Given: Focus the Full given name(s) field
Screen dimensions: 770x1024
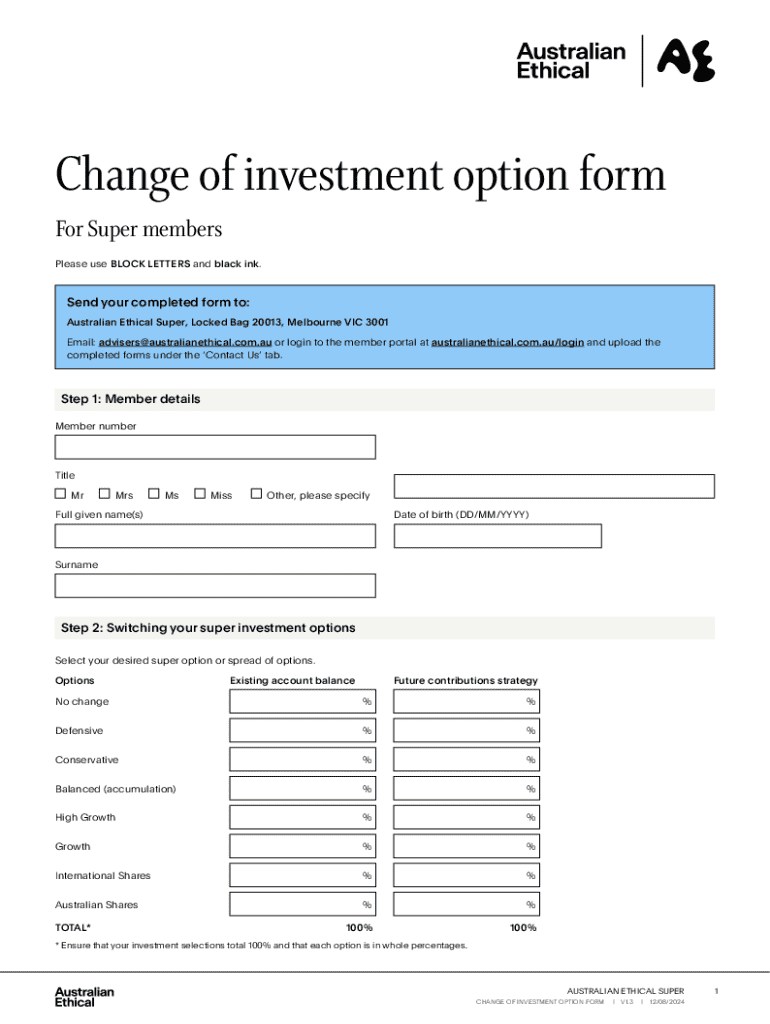Looking at the screenshot, I should [215, 536].
